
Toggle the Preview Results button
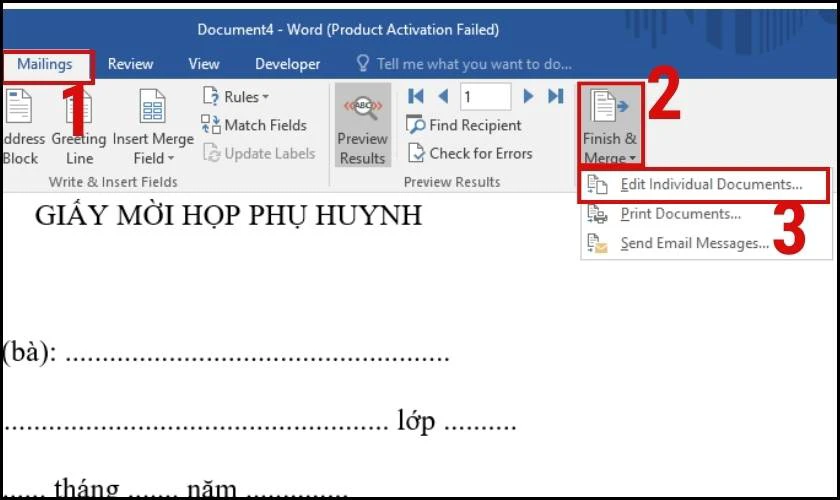coord(362,125)
